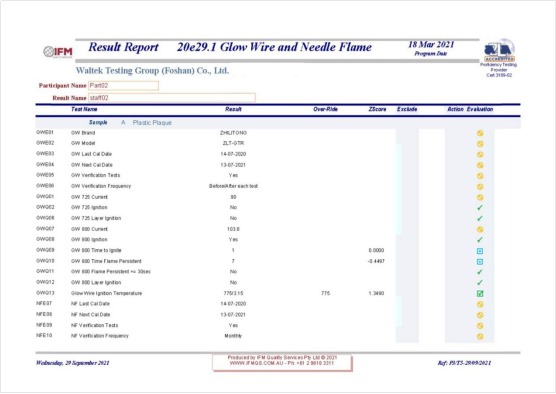Click blue icon for GW 800 Time Flame Persistent
This screenshot has height=394, width=556.
480,262
